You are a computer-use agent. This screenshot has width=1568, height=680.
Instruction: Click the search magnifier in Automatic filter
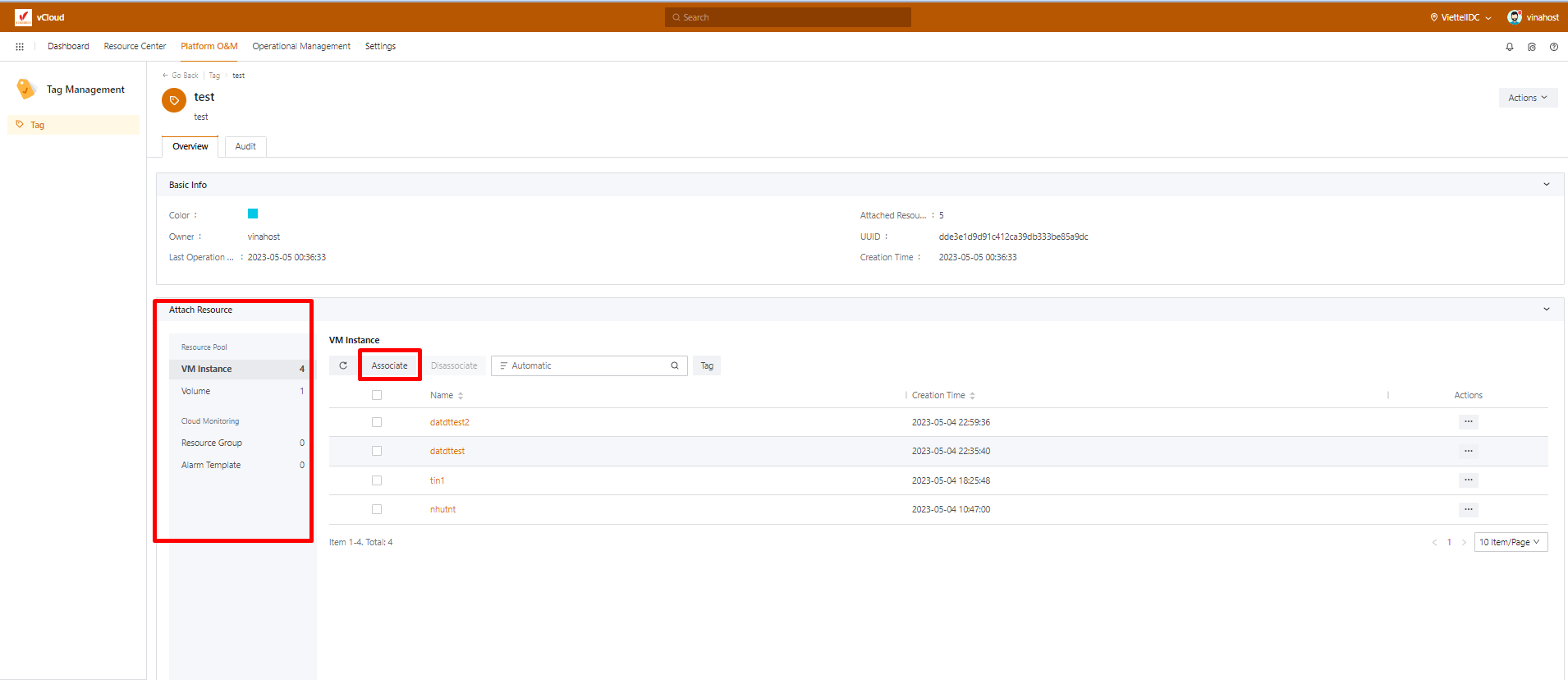point(674,365)
